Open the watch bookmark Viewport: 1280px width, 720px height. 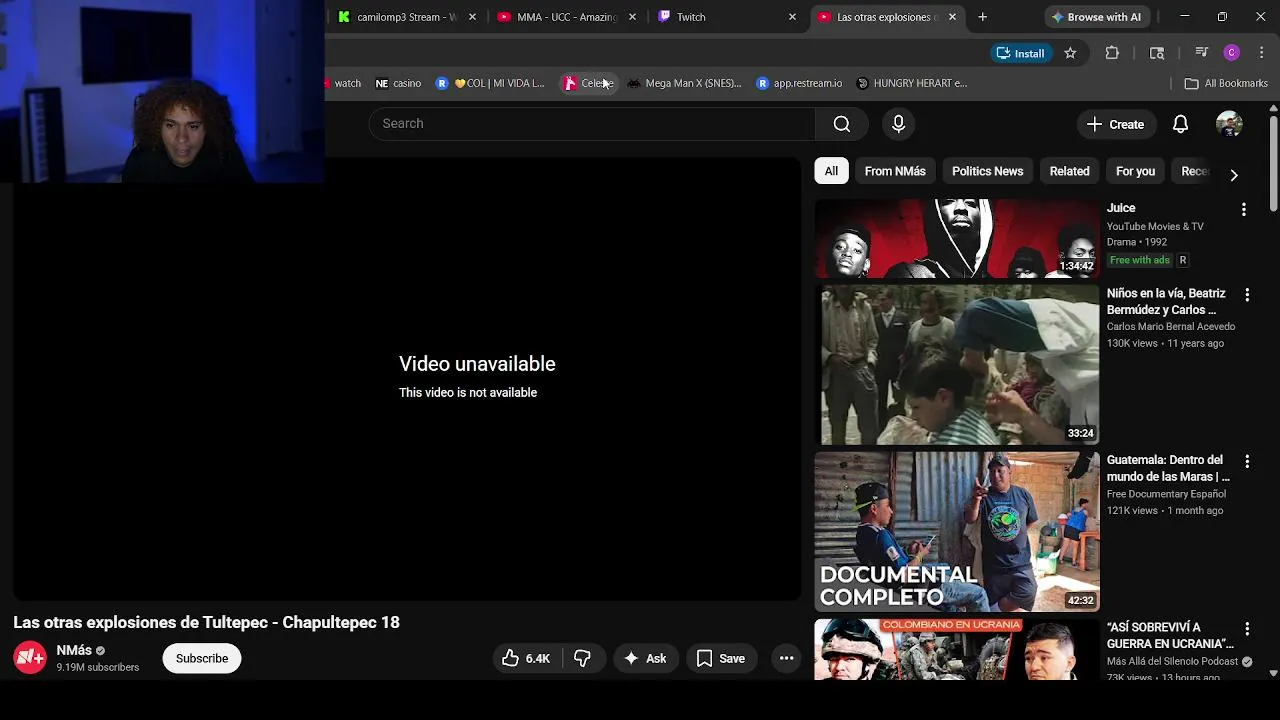[345, 83]
